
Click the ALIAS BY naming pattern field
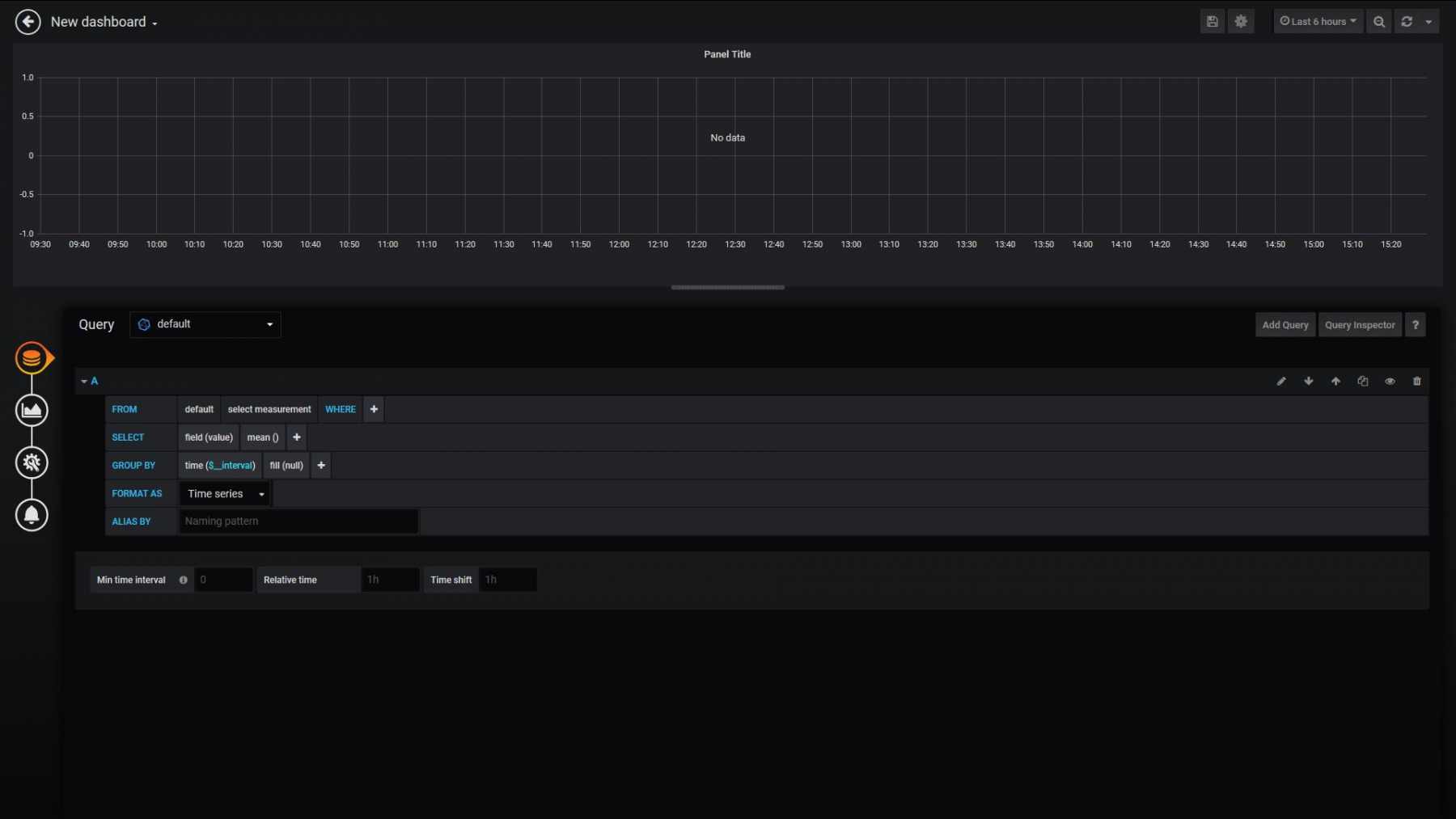tap(298, 521)
